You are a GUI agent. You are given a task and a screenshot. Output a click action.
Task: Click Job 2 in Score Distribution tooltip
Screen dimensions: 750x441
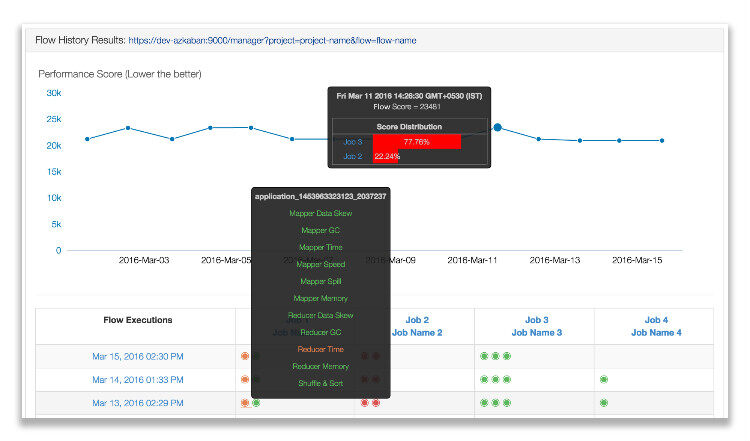pos(353,156)
